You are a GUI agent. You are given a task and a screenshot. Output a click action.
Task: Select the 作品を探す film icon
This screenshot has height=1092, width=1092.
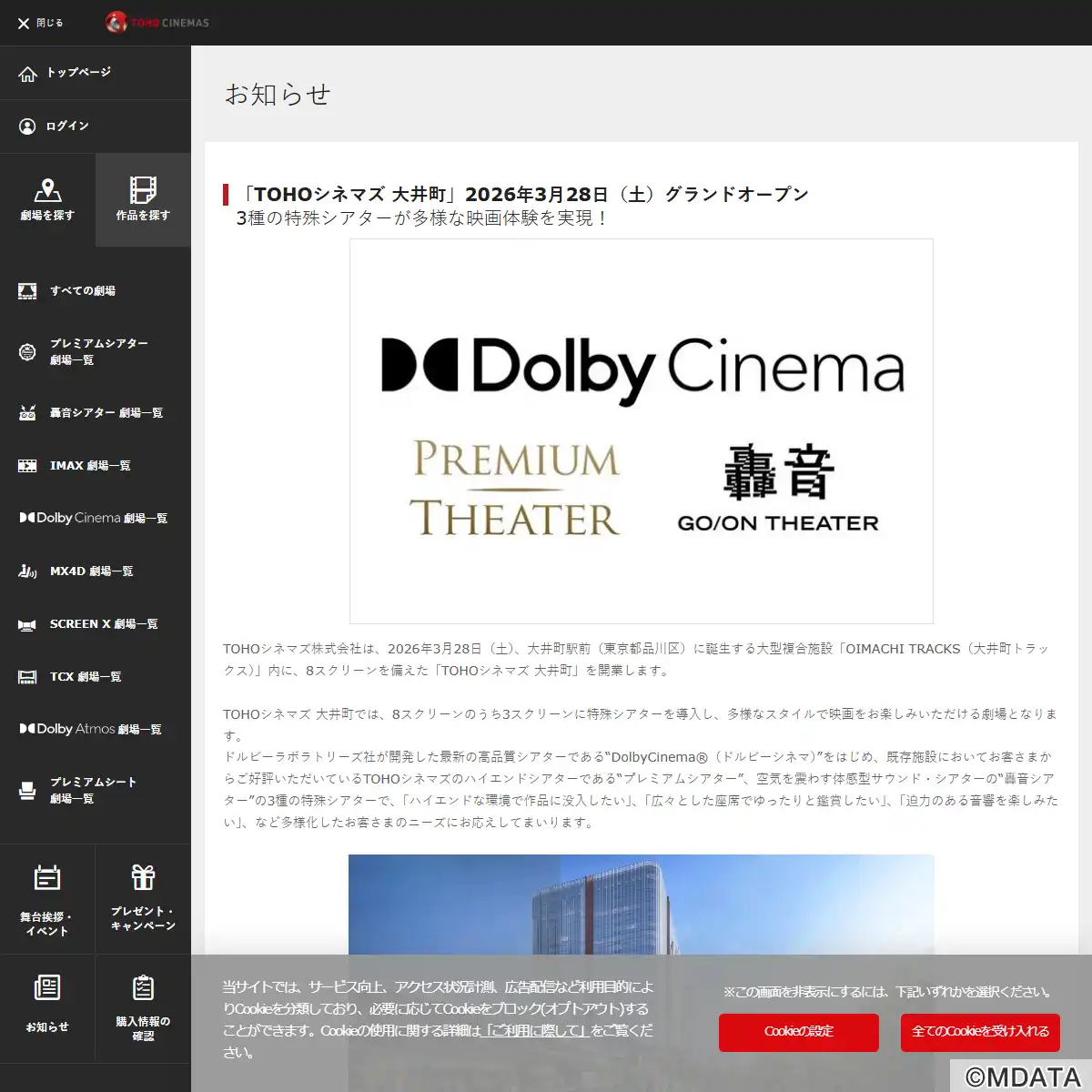(143, 190)
